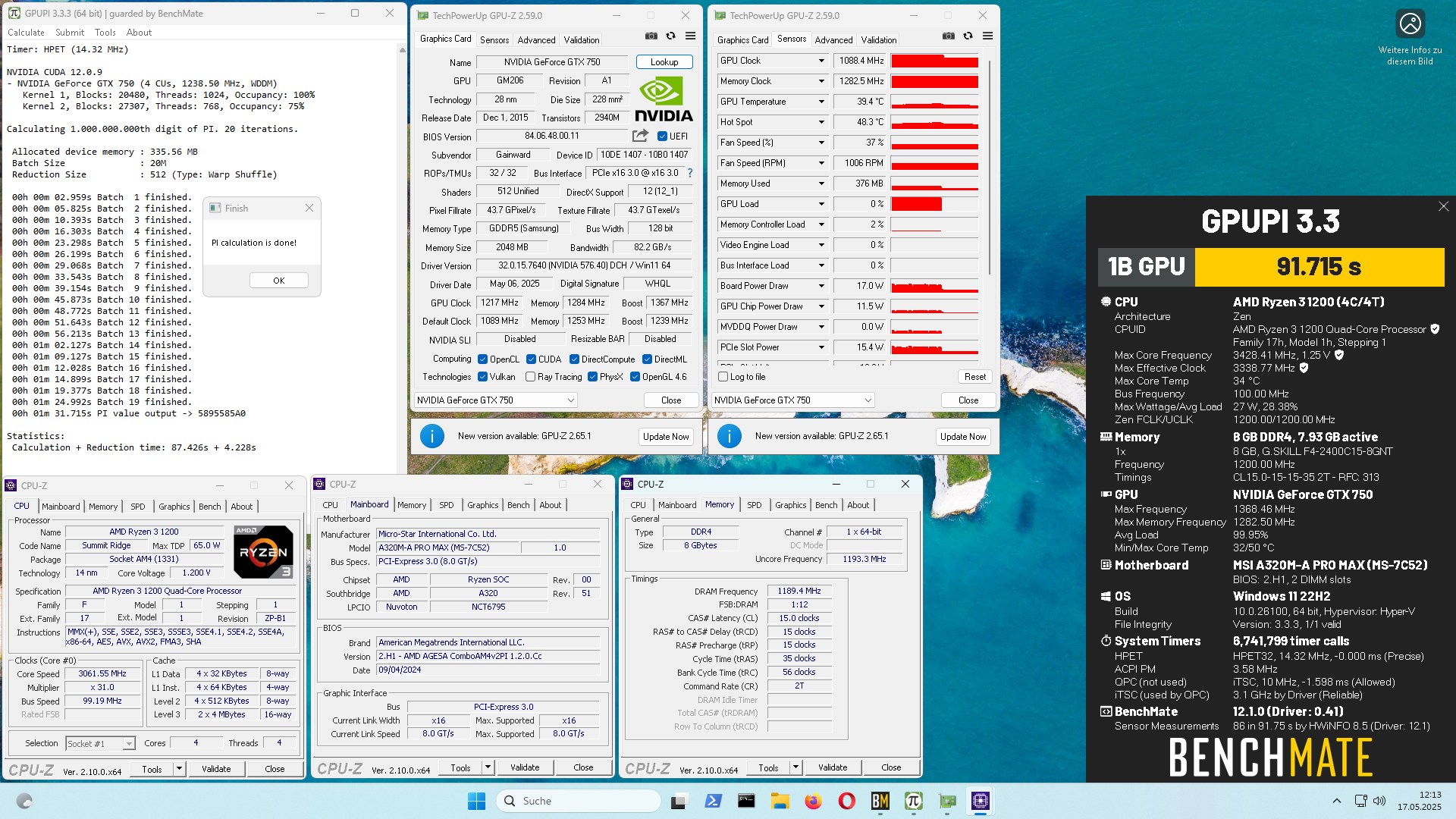Toggle the UEFI checkbox in GPU-Z

coord(662,136)
